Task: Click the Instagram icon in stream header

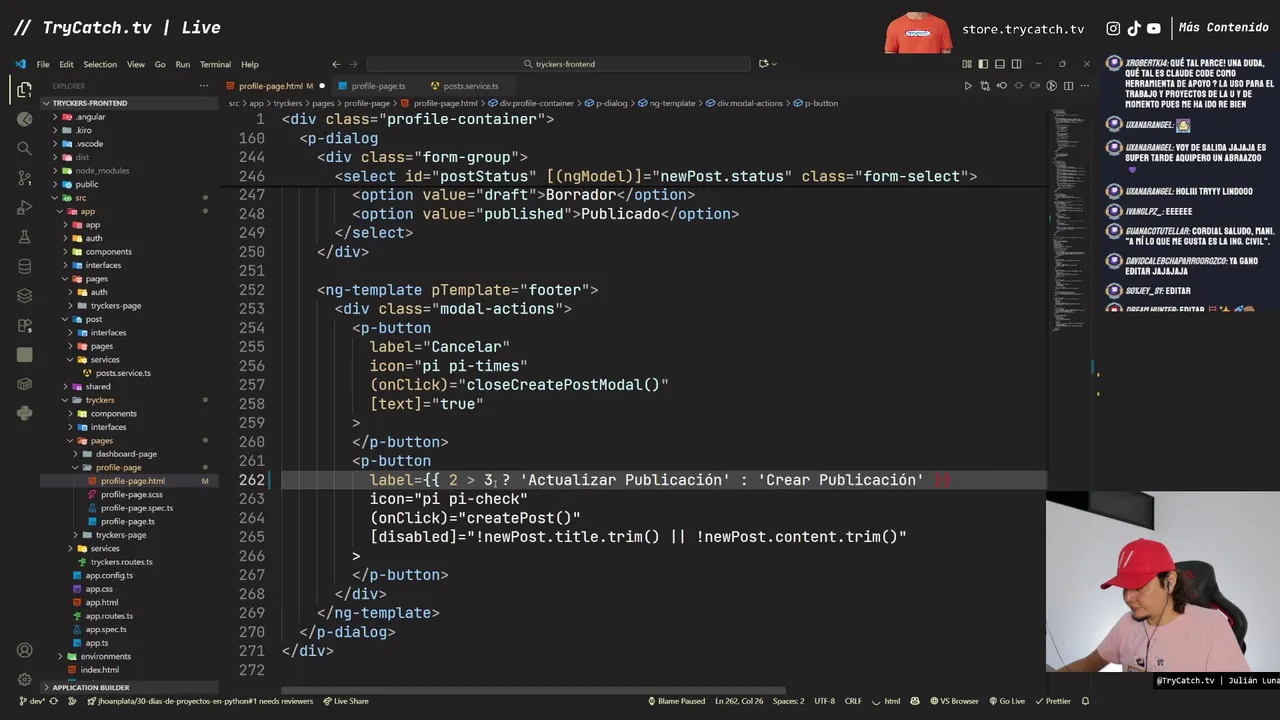Action: pyautogui.click(x=1113, y=28)
